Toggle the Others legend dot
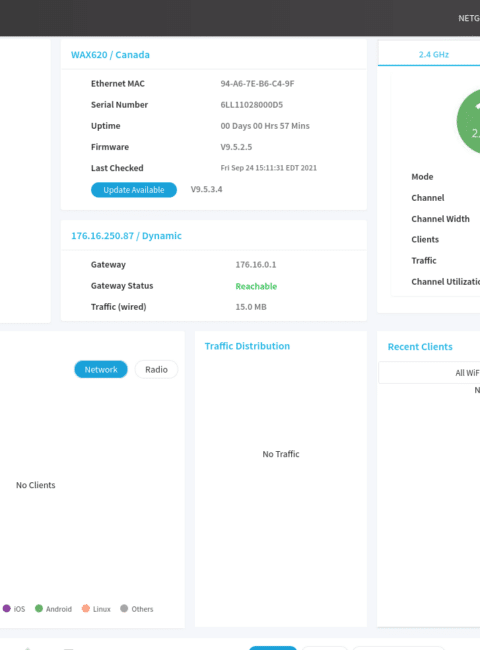480x650 pixels. pos(124,609)
